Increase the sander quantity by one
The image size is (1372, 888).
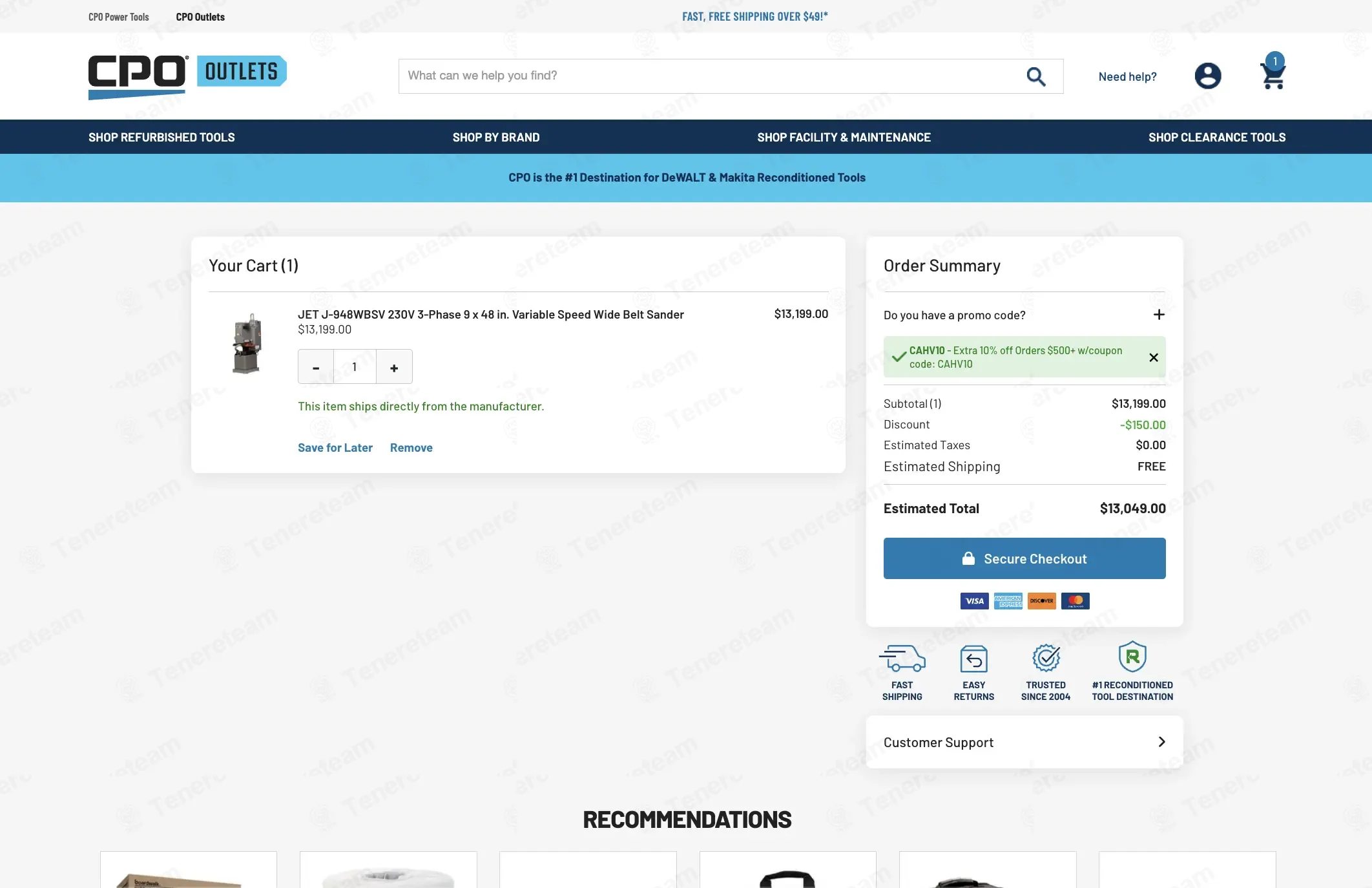tap(394, 367)
